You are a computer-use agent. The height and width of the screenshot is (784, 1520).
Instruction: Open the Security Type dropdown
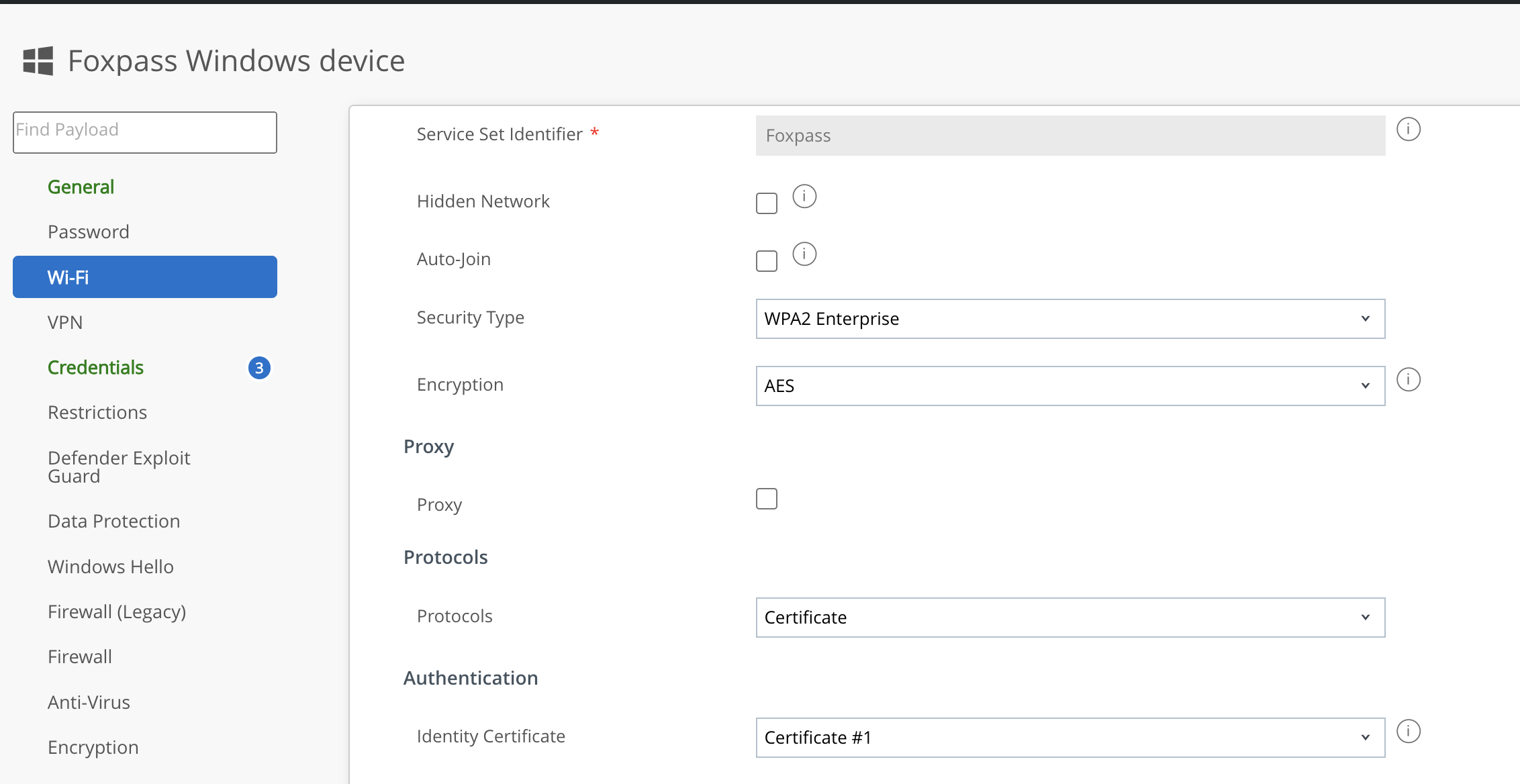click(x=1070, y=319)
